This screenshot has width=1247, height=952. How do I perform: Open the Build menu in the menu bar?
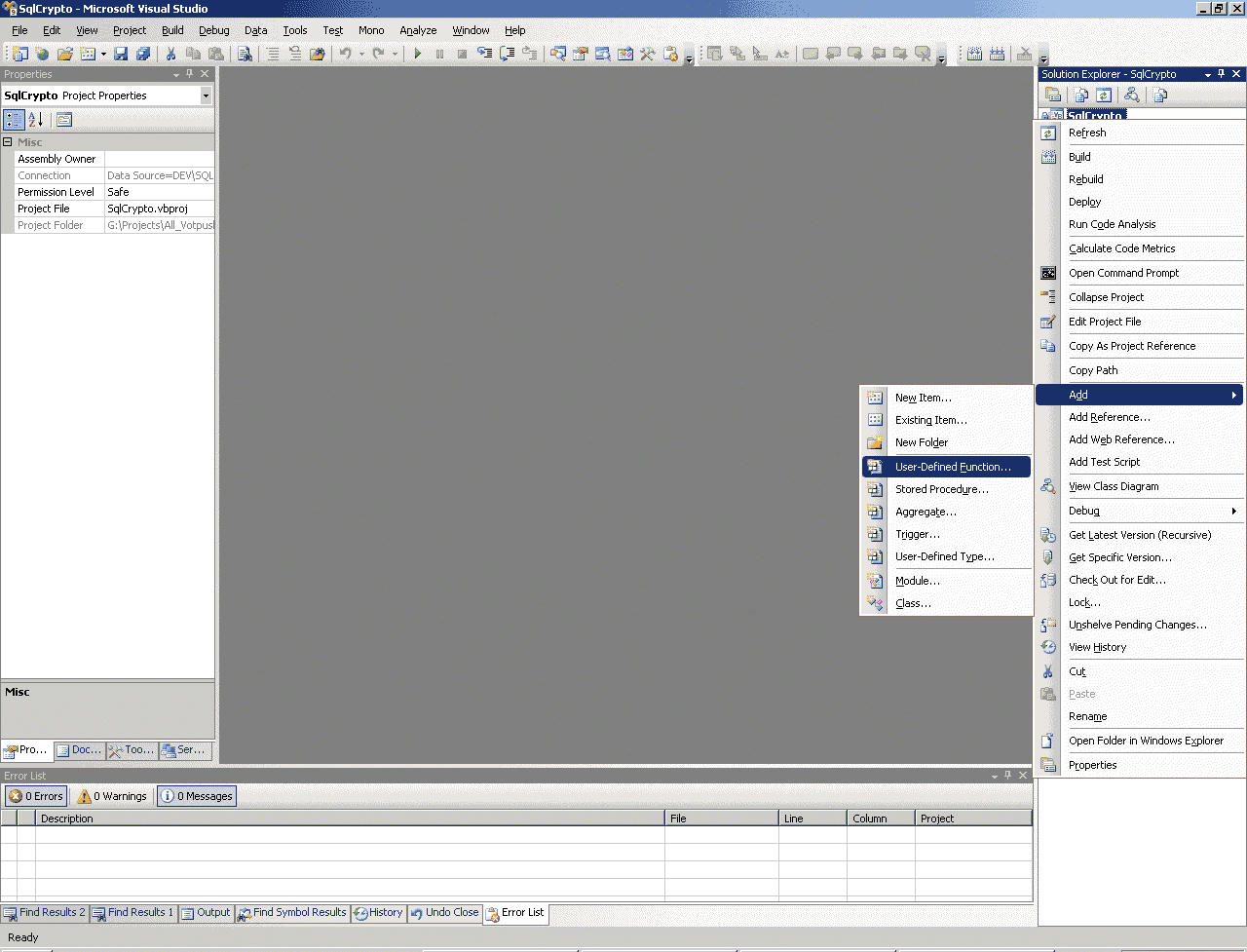coord(172,30)
